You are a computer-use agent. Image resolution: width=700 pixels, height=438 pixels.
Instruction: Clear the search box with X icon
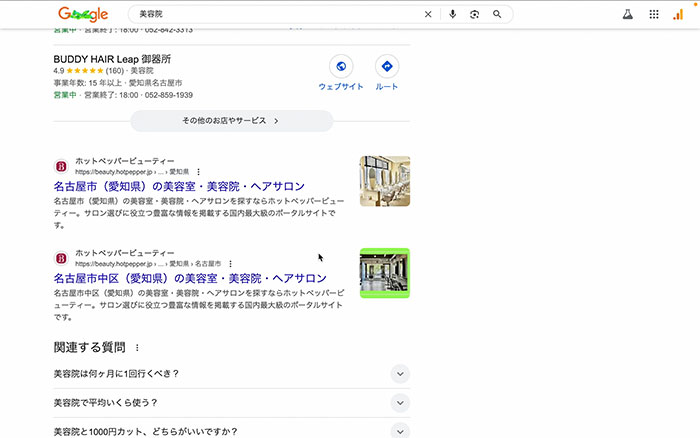(428, 14)
